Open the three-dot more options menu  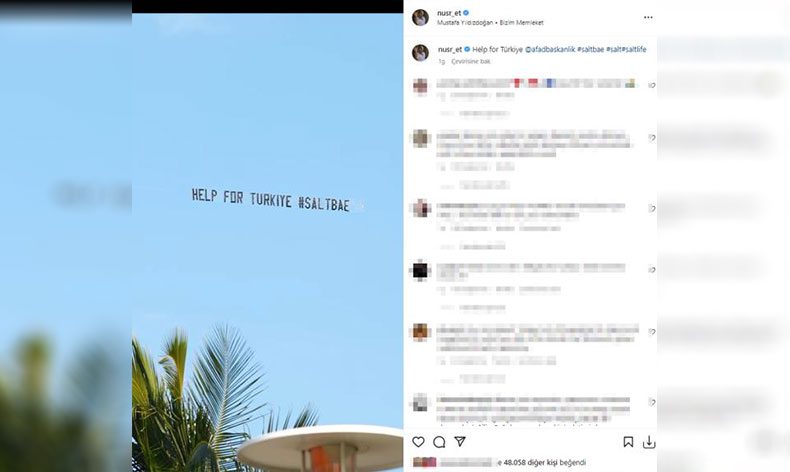648,17
